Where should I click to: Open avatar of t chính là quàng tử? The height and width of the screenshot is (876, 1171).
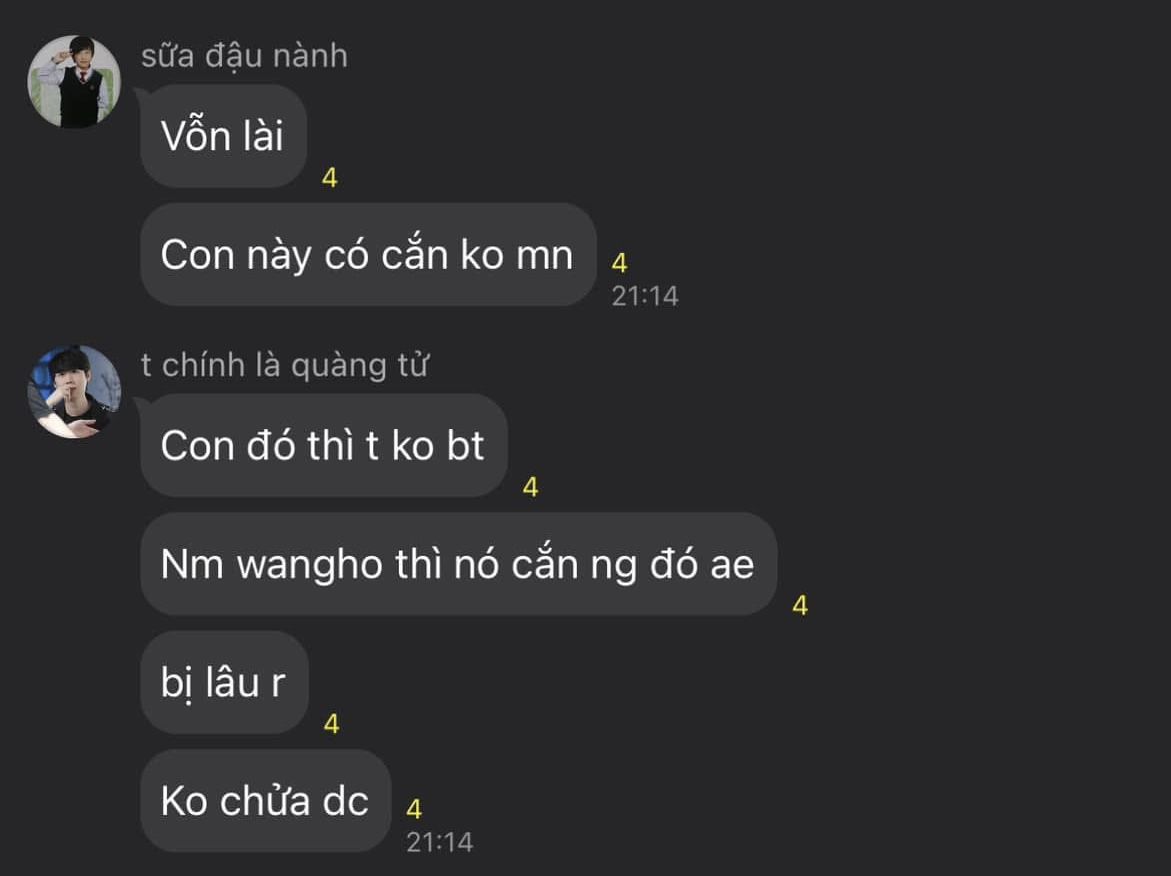(x=74, y=391)
